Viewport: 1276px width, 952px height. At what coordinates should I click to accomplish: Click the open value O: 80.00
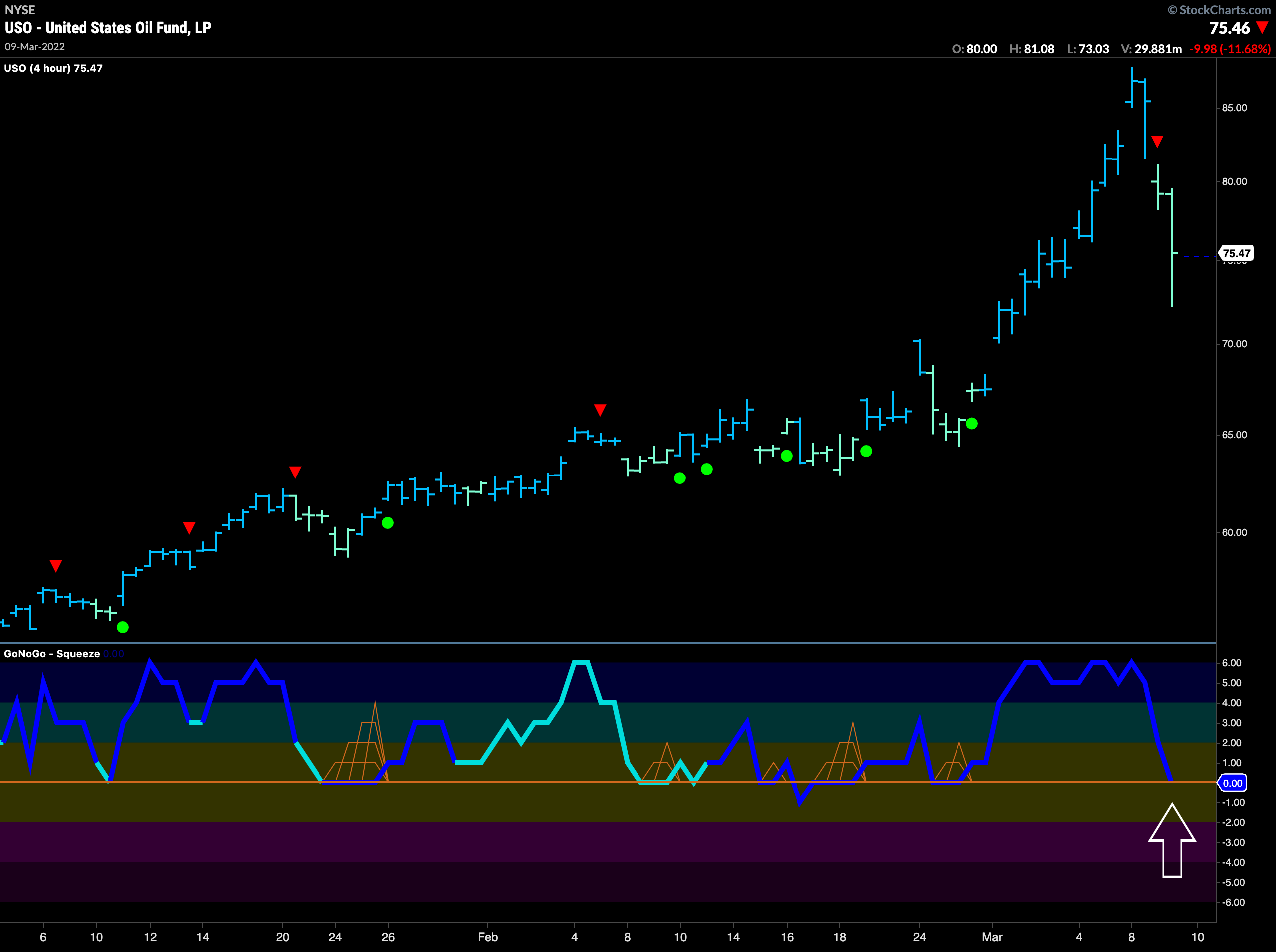tap(974, 49)
